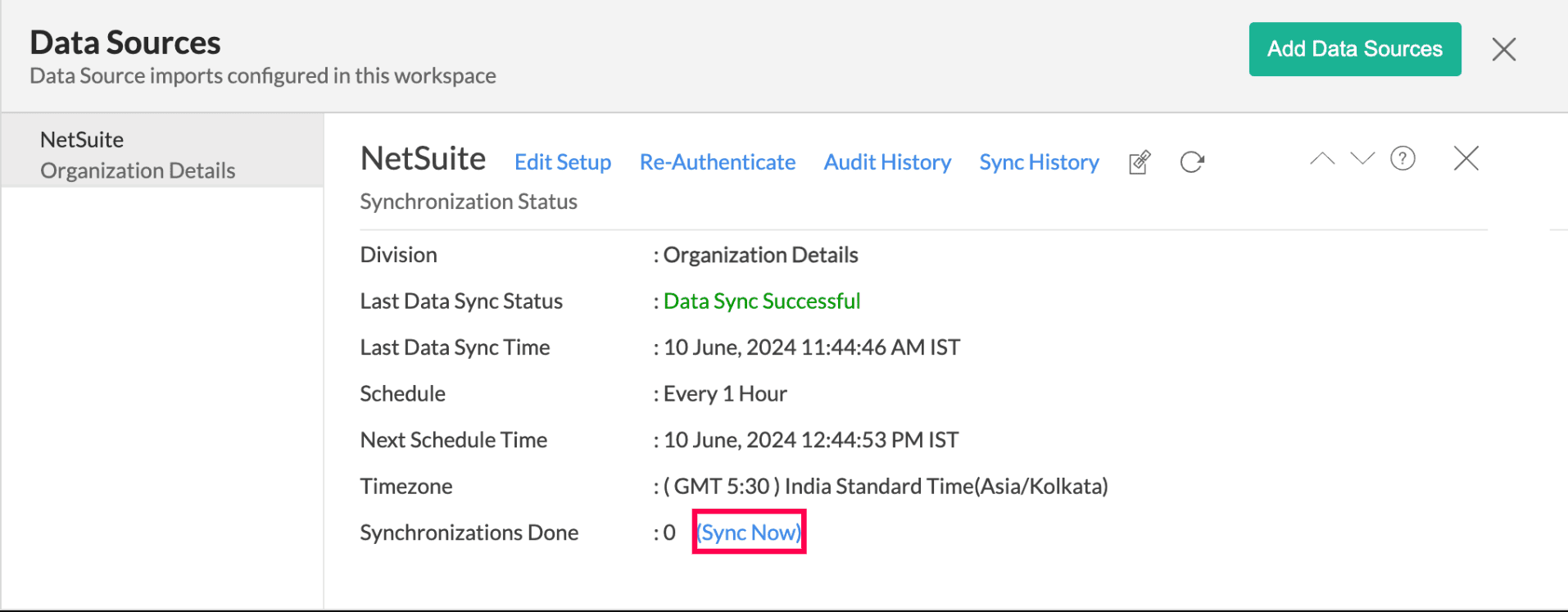This screenshot has height=612, width=1568.
Task: Click the Every 1 Hour schedule value
Action: 725,394
